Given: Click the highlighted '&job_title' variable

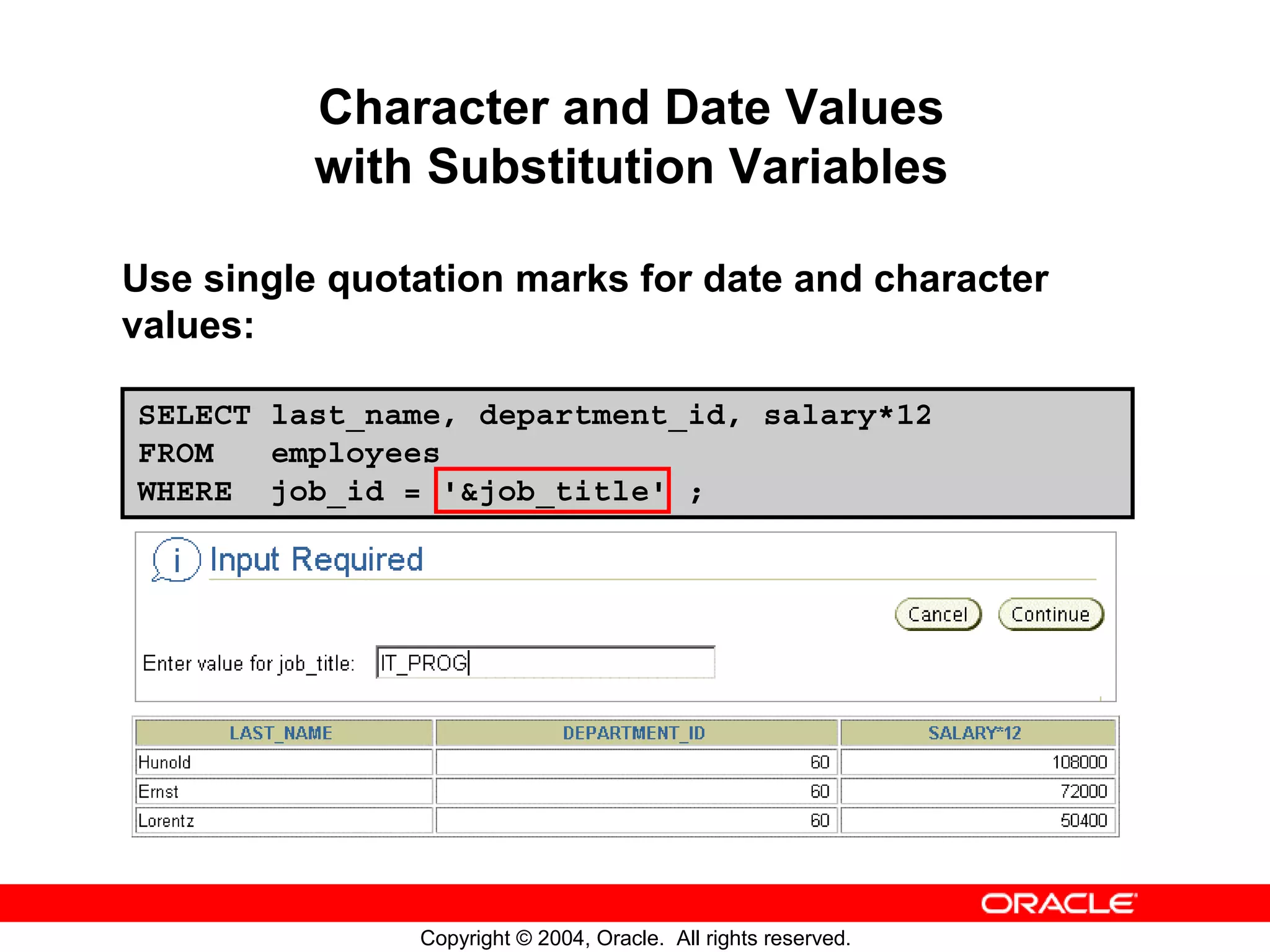Looking at the screenshot, I should 553,491.
